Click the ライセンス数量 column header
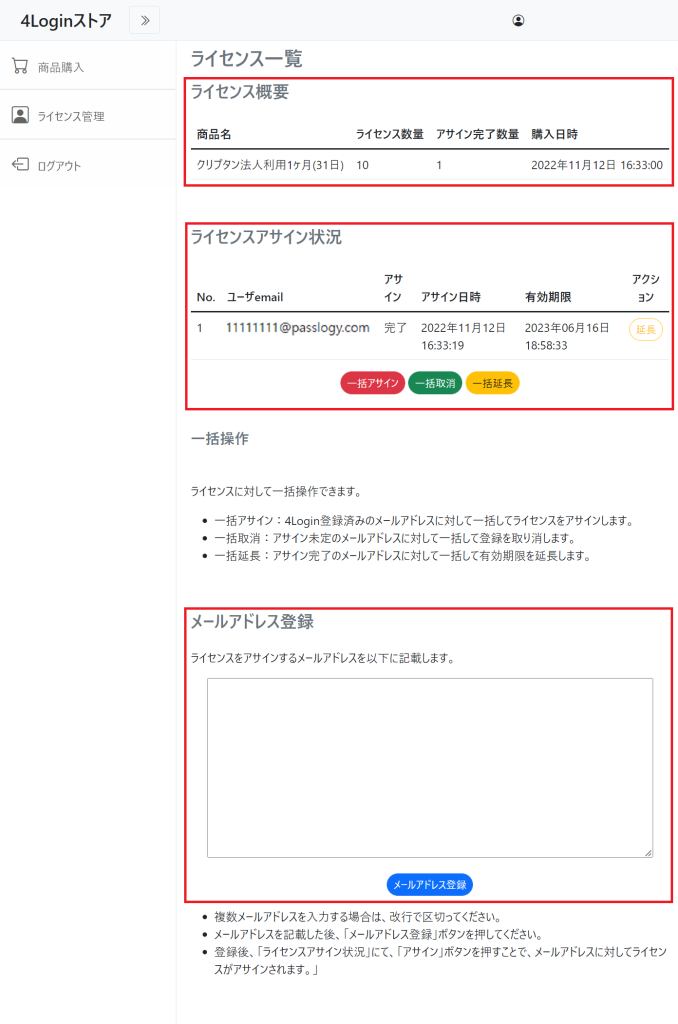The image size is (678, 1024). pyautogui.click(x=389, y=135)
